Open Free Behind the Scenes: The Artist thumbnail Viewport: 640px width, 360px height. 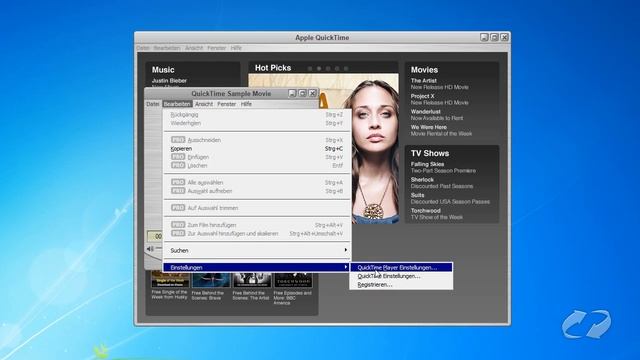point(252,280)
